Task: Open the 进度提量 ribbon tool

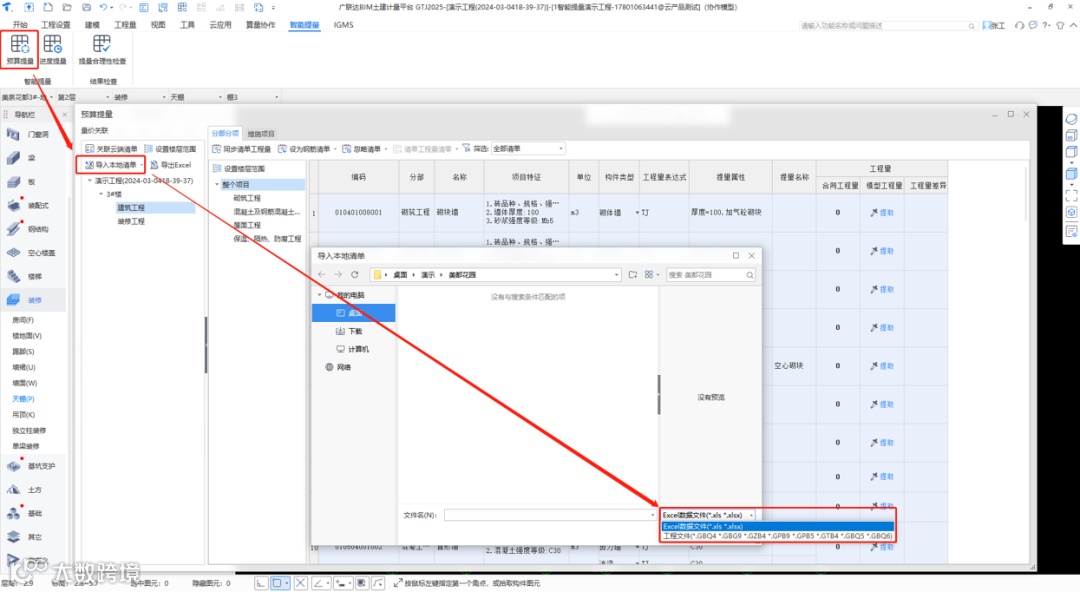Action: (x=53, y=50)
